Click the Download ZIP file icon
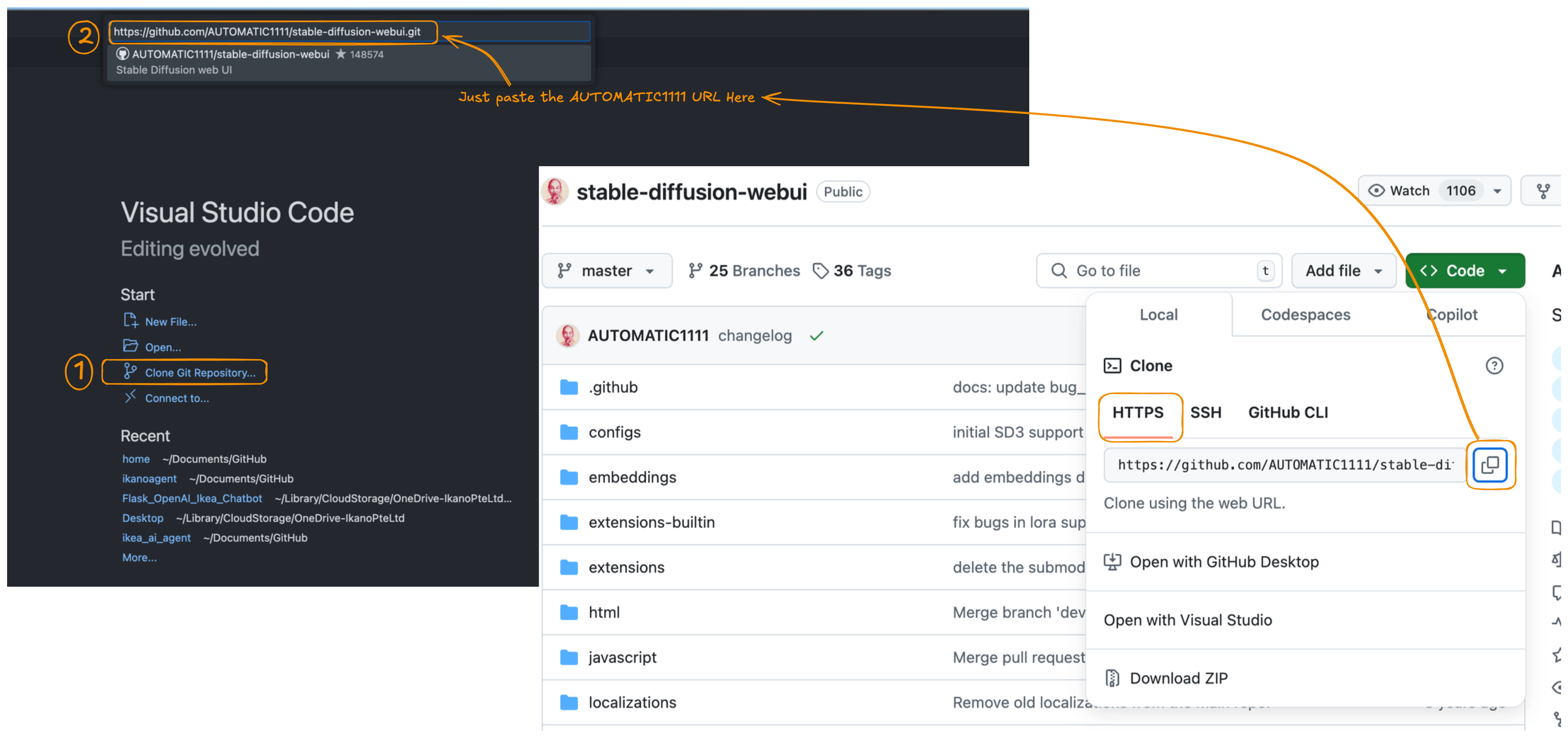 pos(1112,678)
